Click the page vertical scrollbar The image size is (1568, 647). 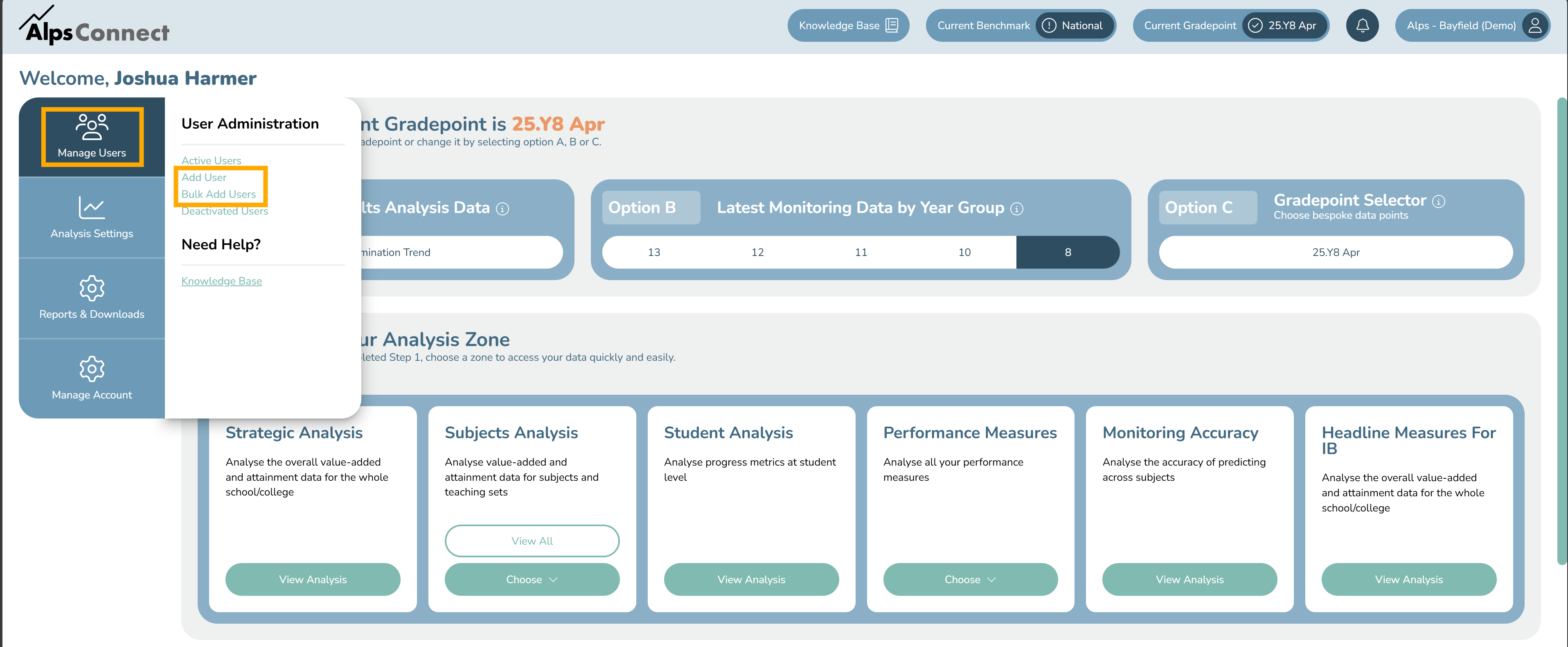[1562, 331]
